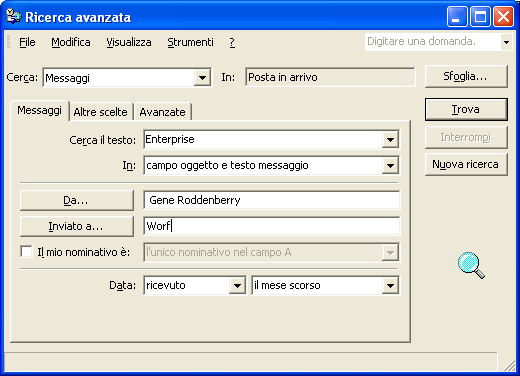Screen dimensions: 520x376
Task: Click the Trova button
Action: [466, 109]
